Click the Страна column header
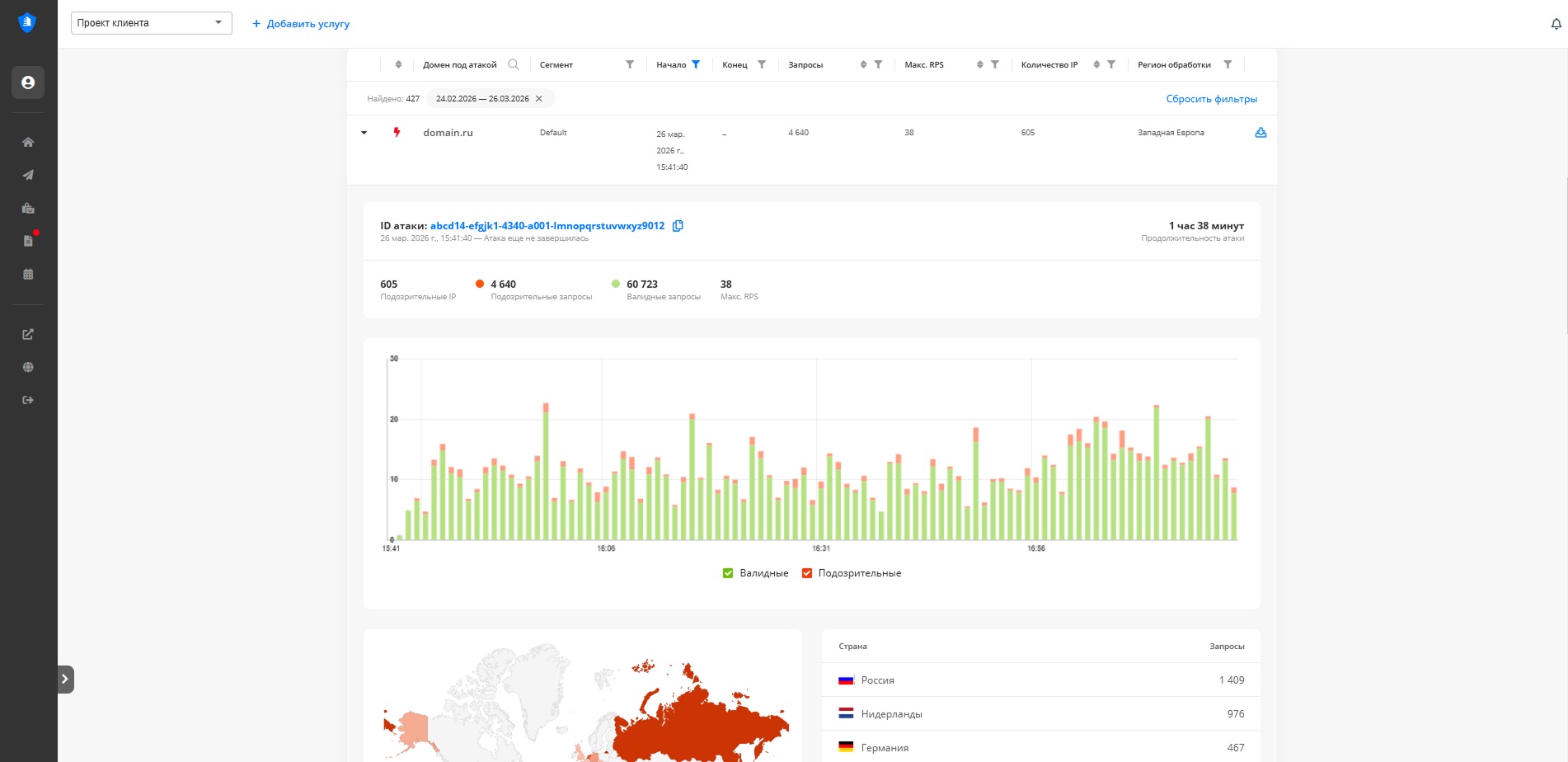Viewport: 1568px width, 762px height. click(852, 647)
